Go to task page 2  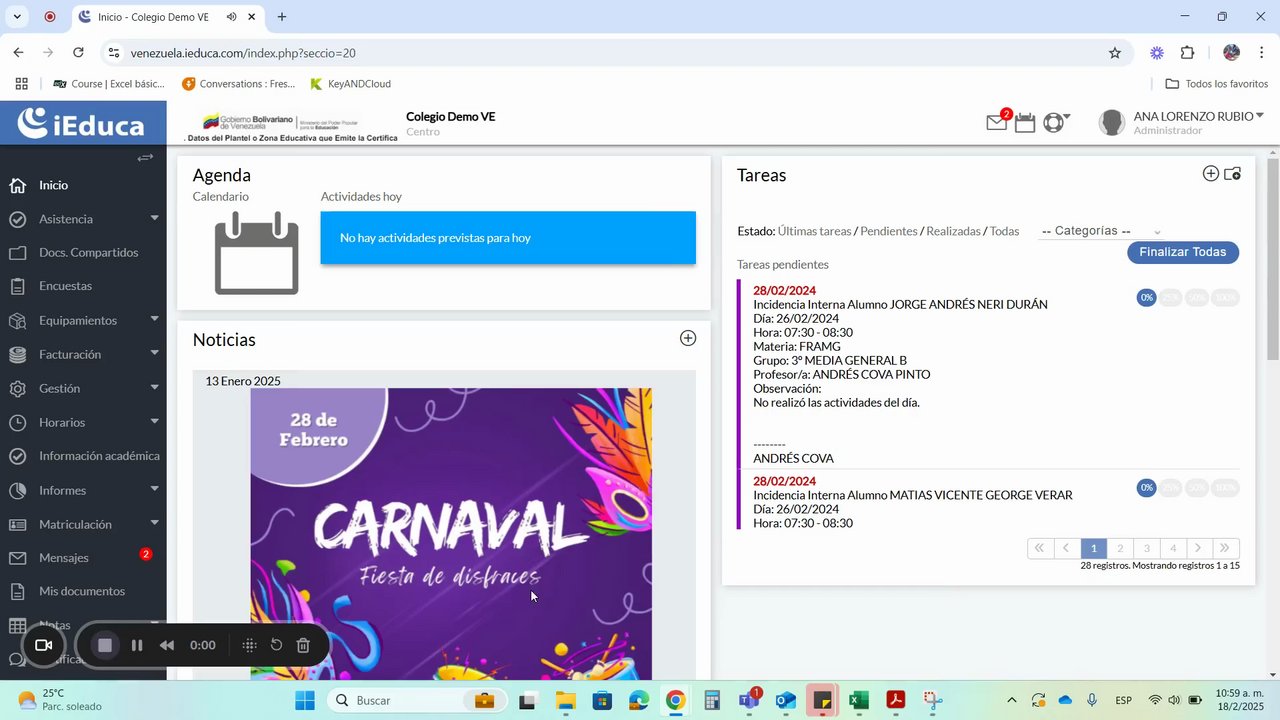pos(1120,548)
